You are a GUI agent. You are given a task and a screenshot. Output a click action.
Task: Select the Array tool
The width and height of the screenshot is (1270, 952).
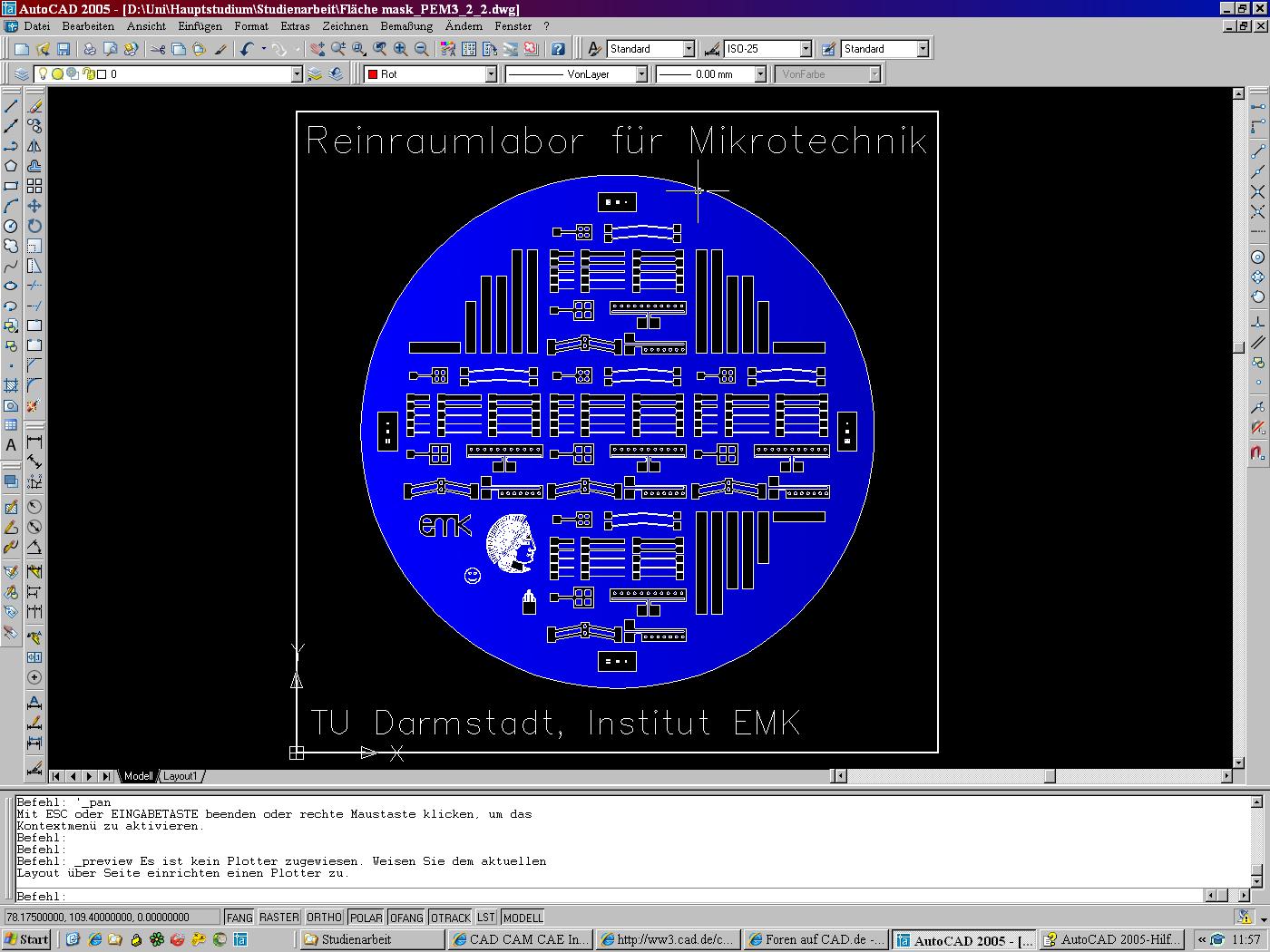34,186
